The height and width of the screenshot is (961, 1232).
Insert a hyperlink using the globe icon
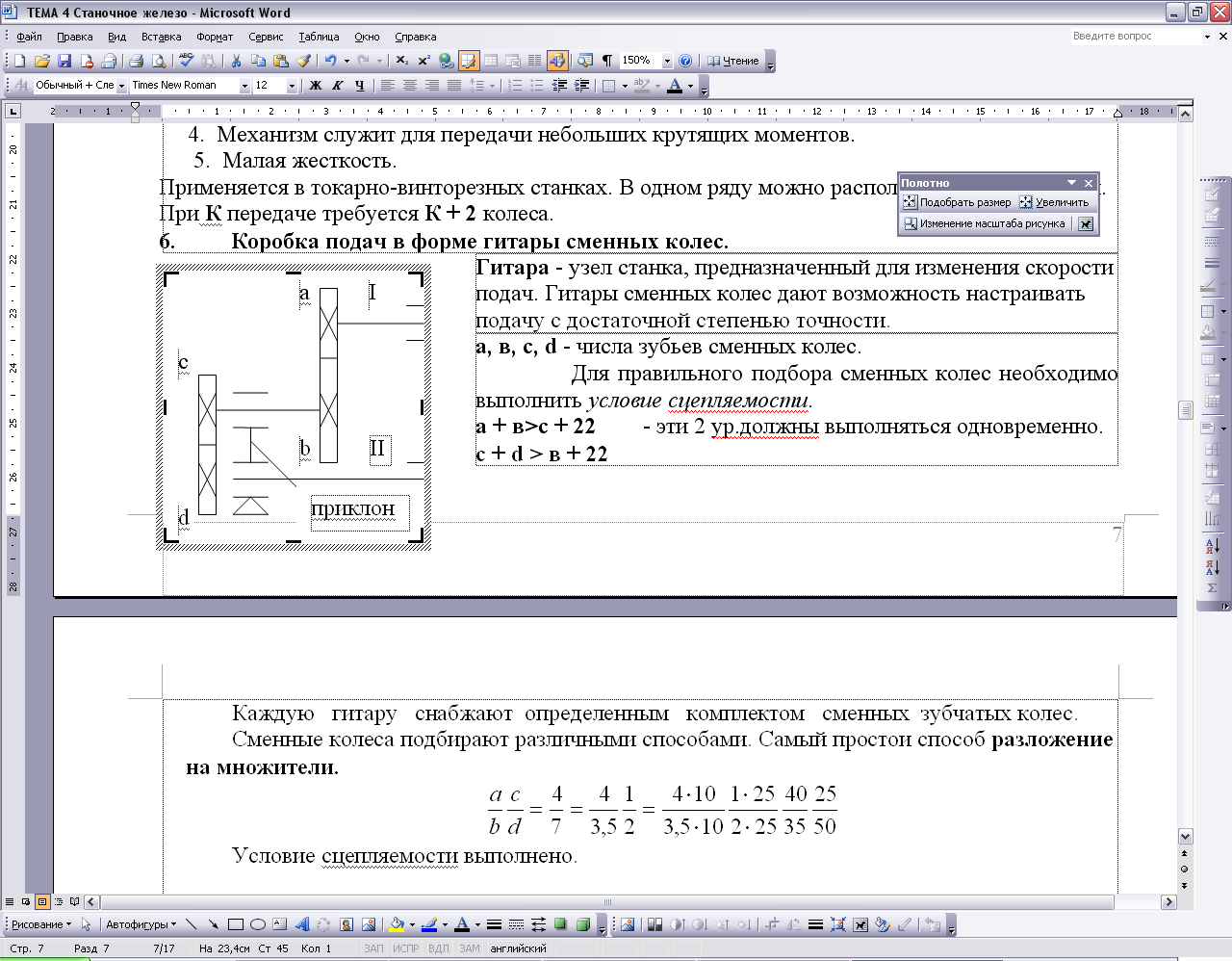tap(446, 61)
